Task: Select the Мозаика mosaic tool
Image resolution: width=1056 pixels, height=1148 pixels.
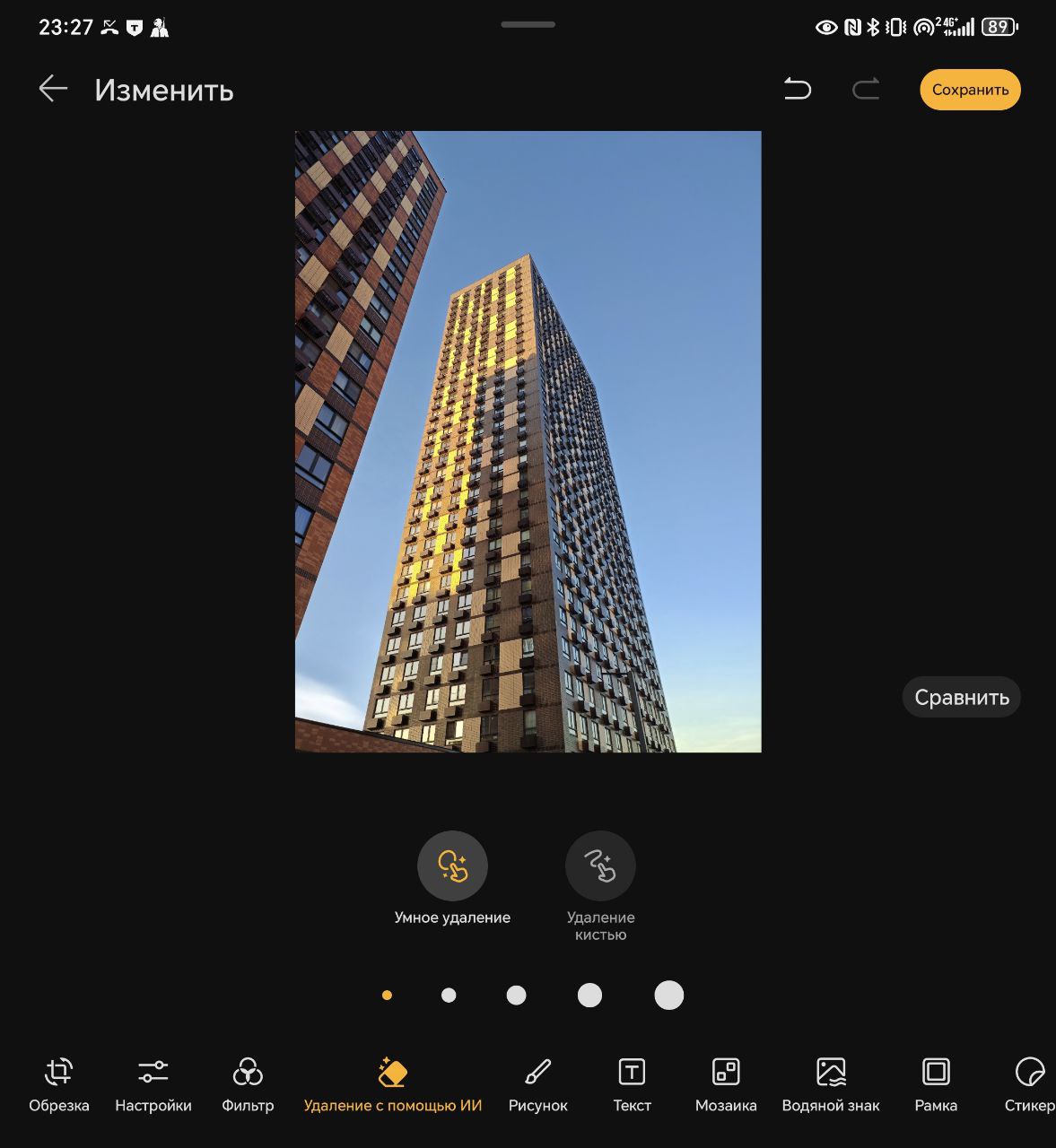Action: point(726,1084)
